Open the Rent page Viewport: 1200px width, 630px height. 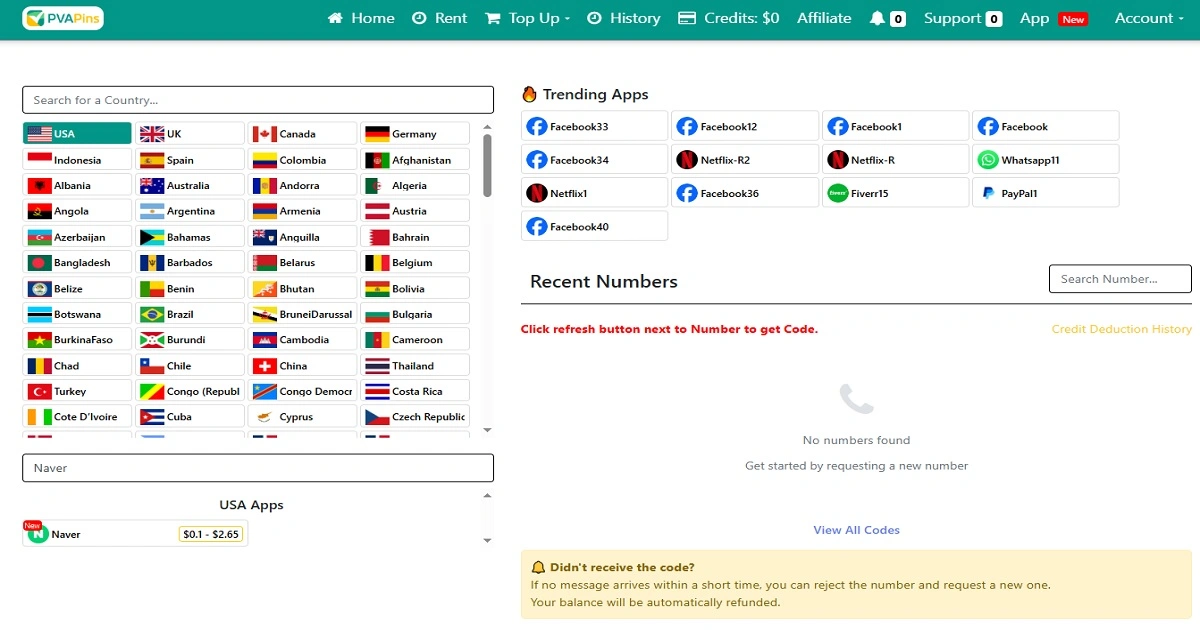[x=439, y=18]
